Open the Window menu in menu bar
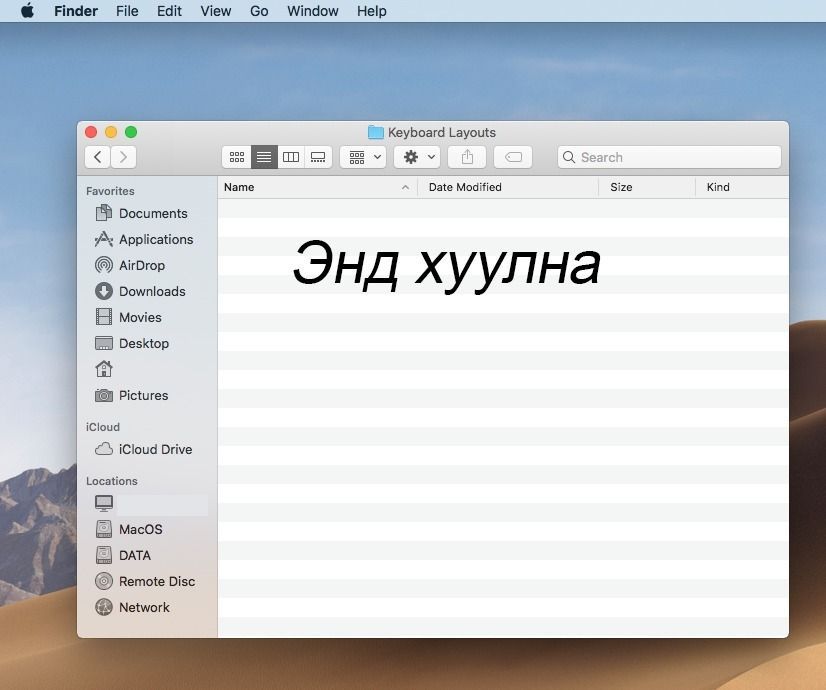The height and width of the screenshot is (690, 826). (x=312, y=11)
